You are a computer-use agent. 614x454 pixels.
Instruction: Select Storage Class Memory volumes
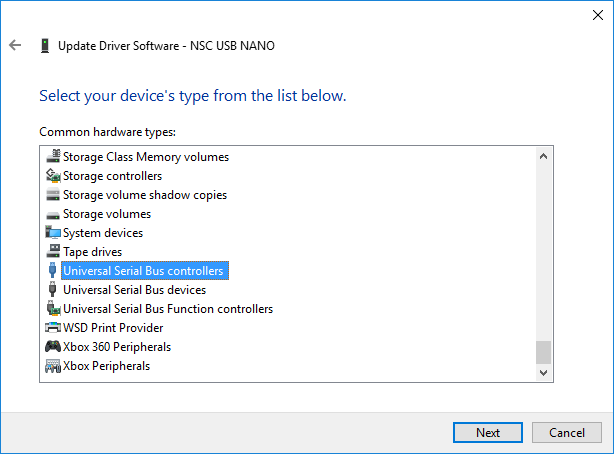pos(146,157)
